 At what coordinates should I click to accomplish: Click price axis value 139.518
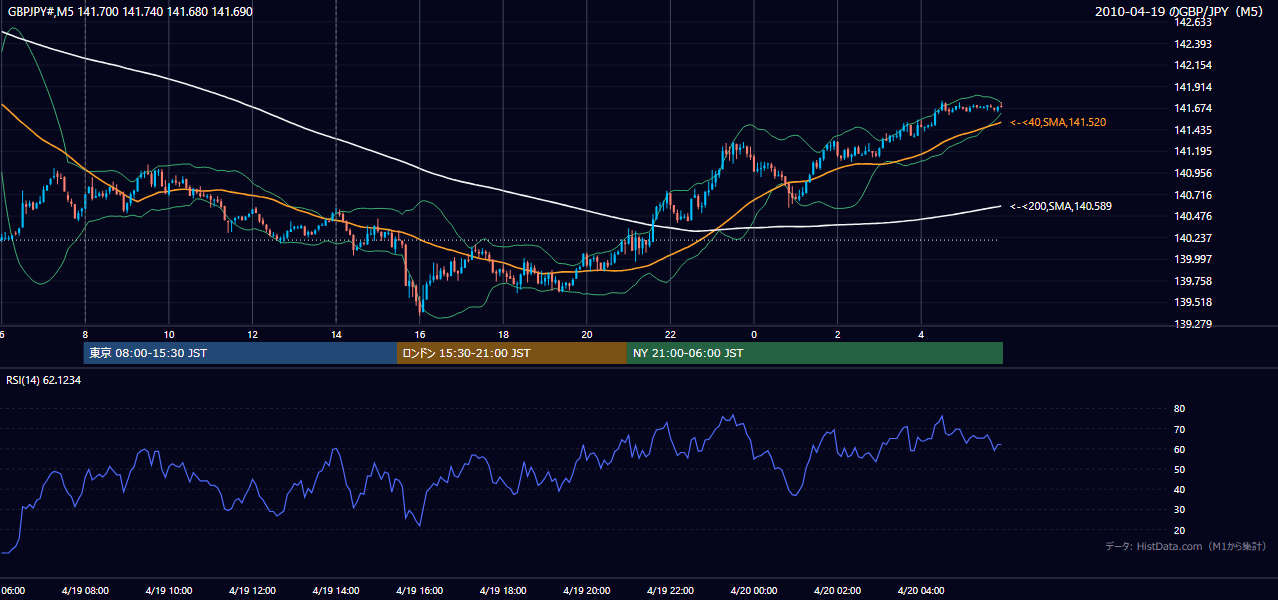1193,302
